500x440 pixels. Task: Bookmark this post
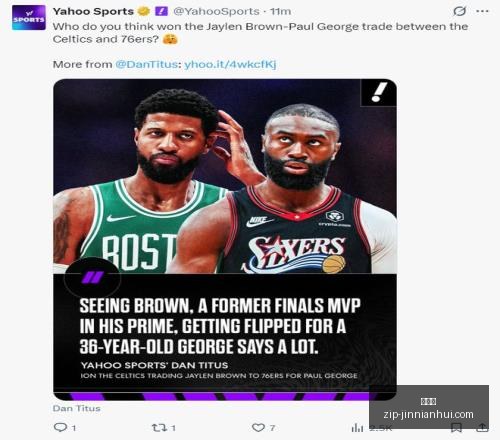456,428
